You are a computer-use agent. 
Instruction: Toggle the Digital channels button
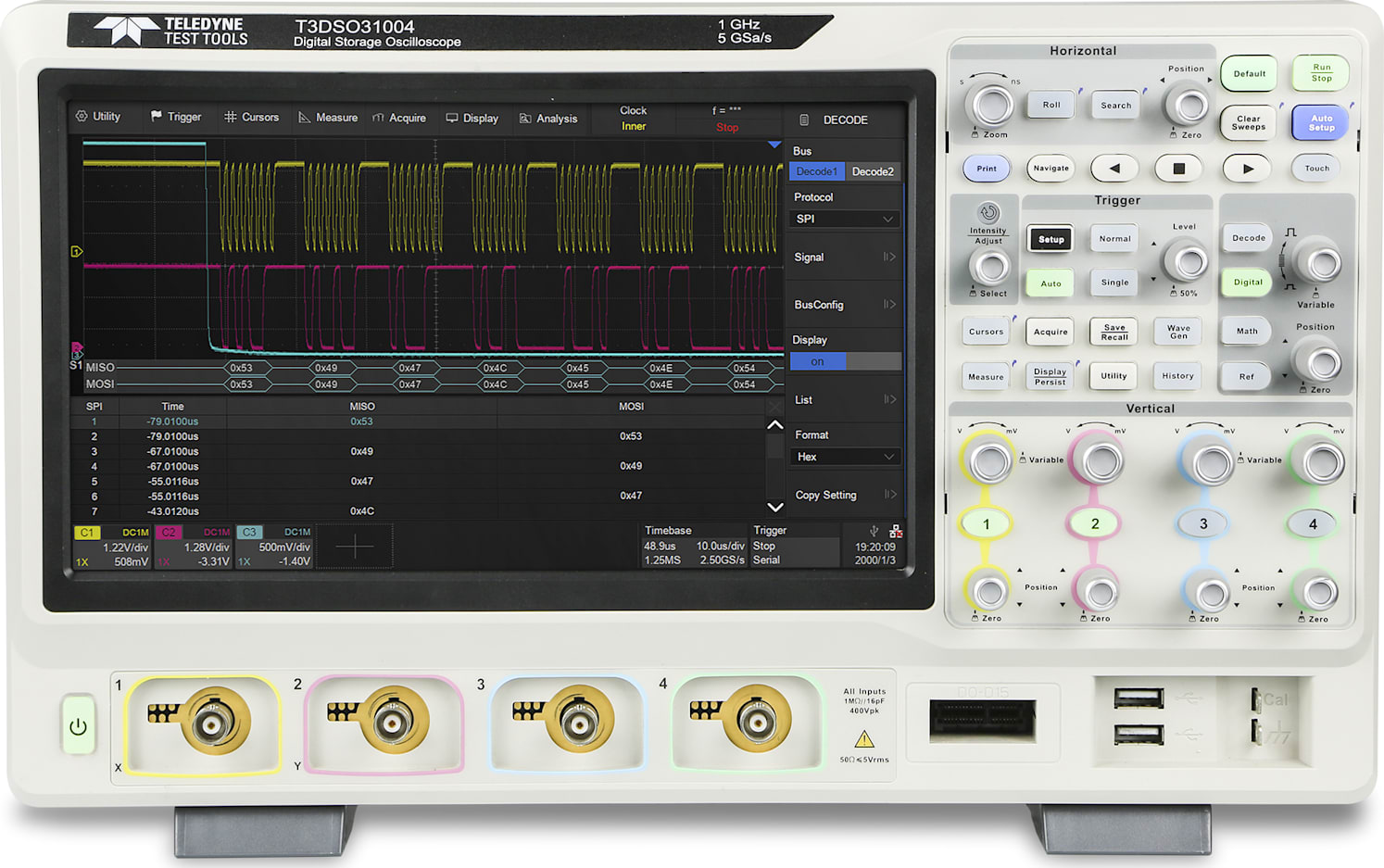pos(1248,283)
